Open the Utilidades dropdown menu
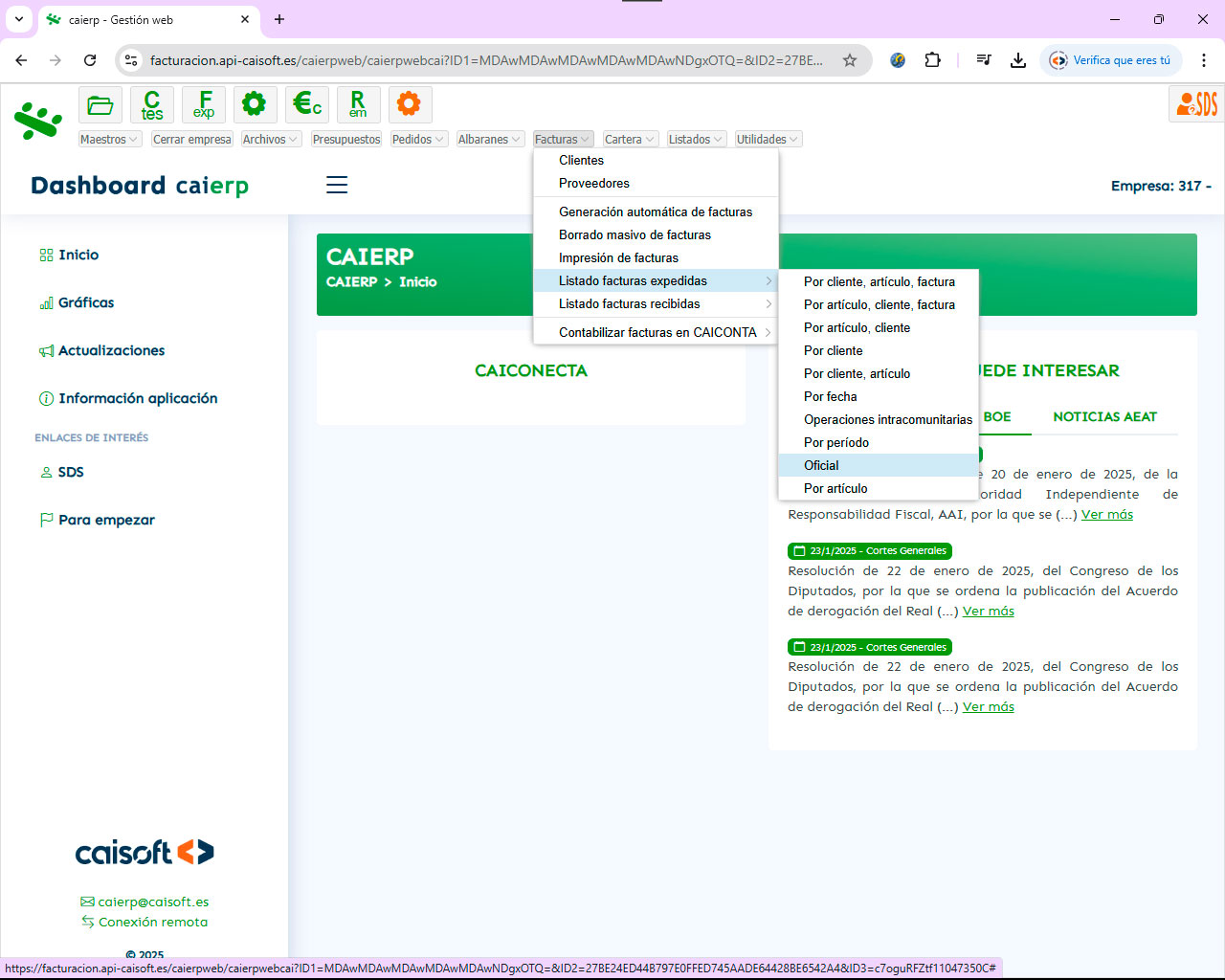This screenshot has width=1225, height=980. [x=768, y=140]
